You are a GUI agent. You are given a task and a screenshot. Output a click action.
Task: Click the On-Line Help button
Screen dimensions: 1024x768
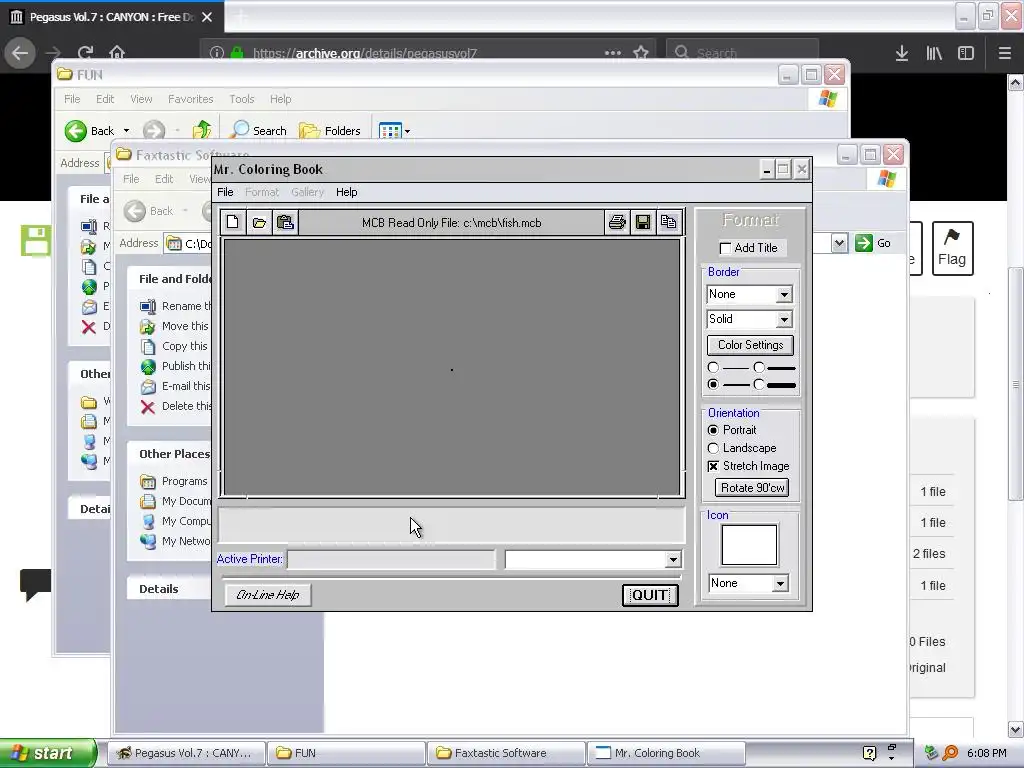pos(268,595)
